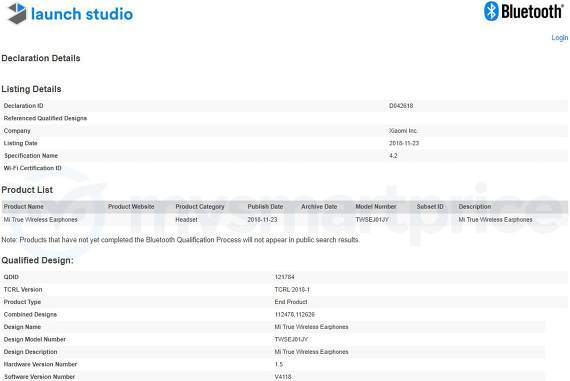Click the Product Type label
The height and width of the screenshot is (381, 570).
coord(22,302)
